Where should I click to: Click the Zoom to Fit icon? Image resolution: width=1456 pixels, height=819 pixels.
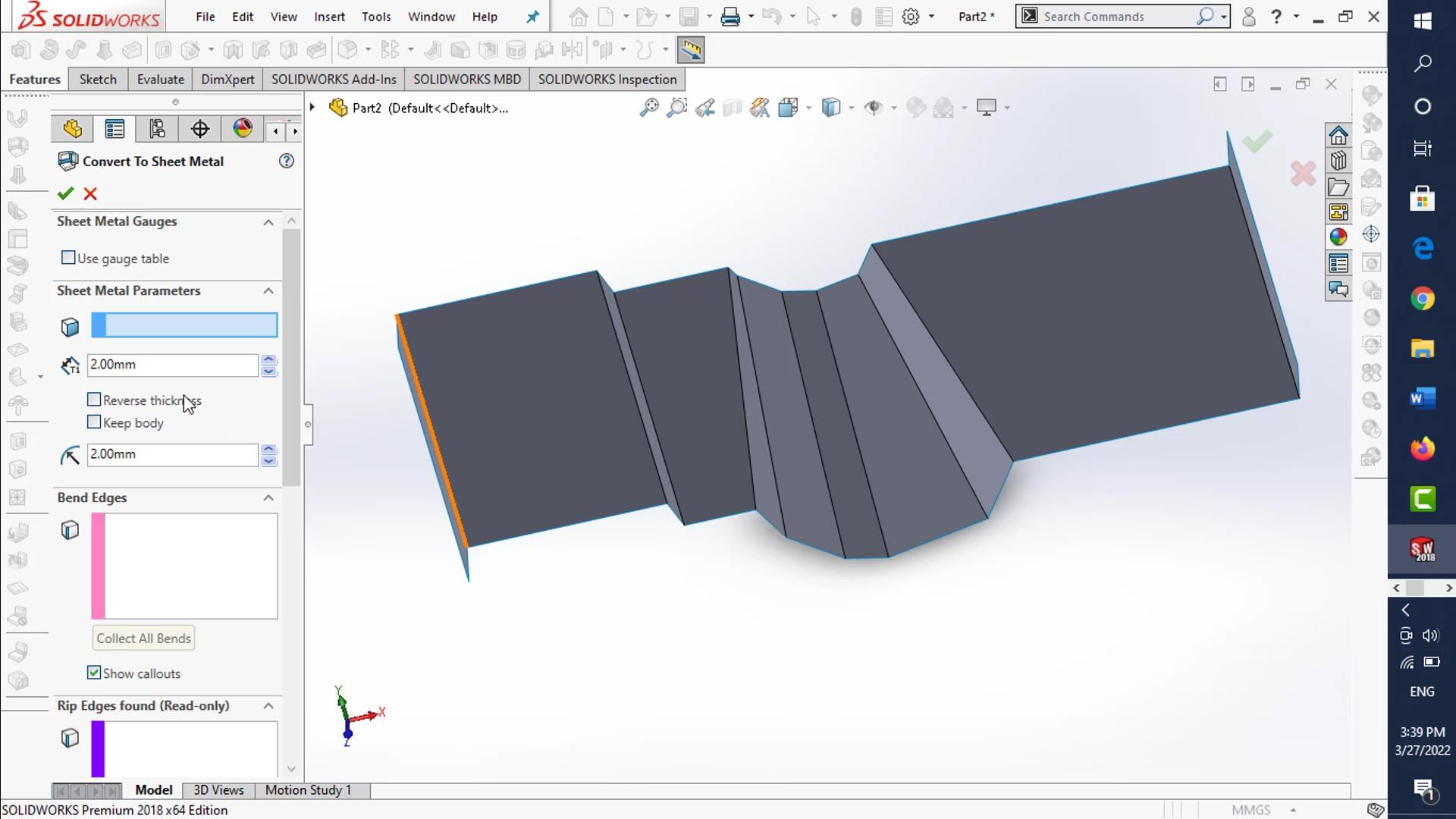tap(648, 107)
